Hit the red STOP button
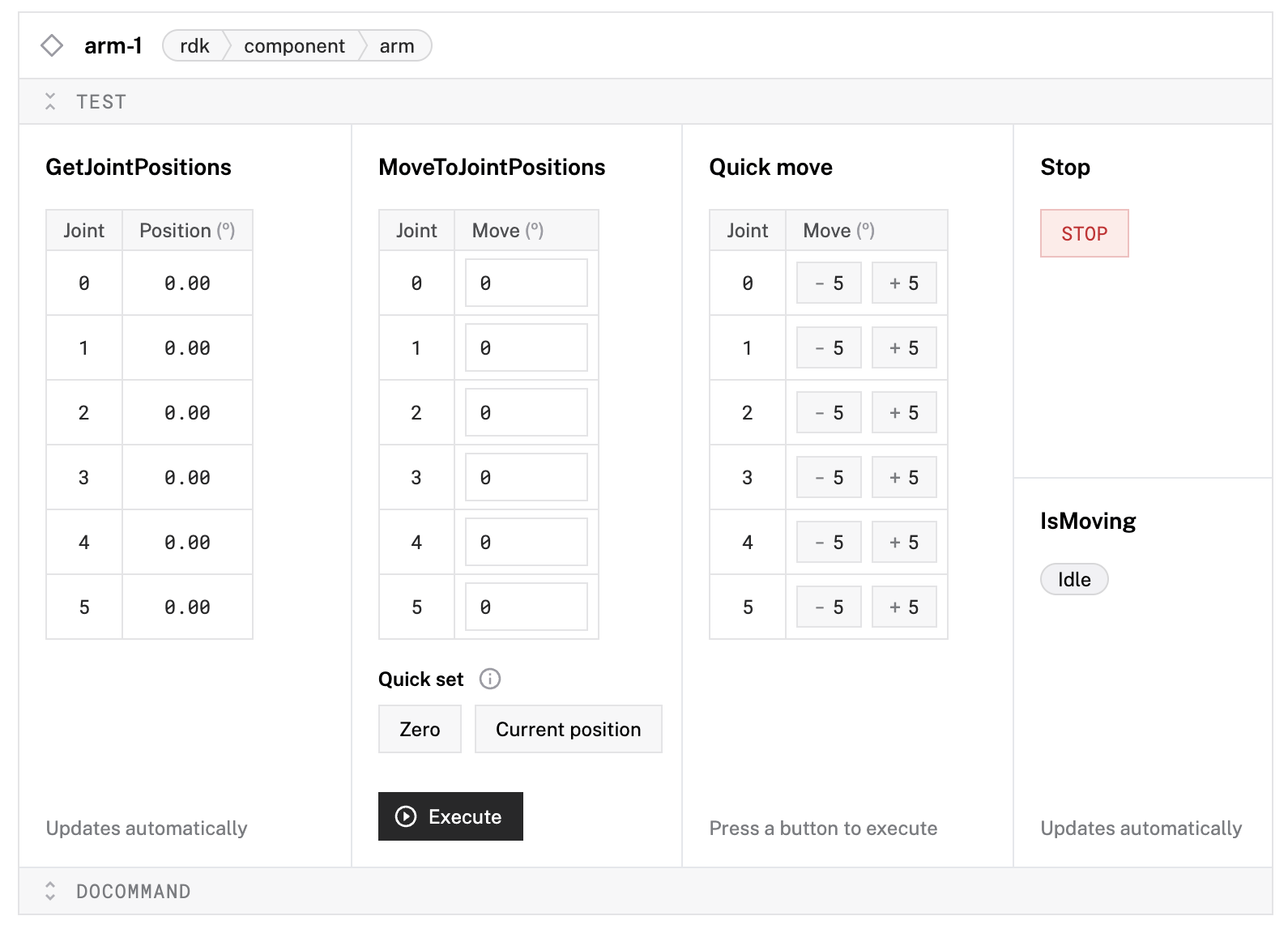This screenshot has height=933, width=1288. click(1084, 233)
